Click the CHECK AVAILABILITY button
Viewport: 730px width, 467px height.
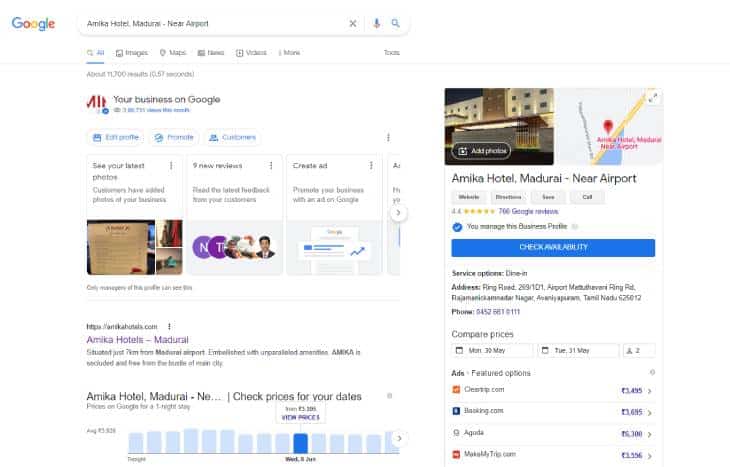point(553,248)
